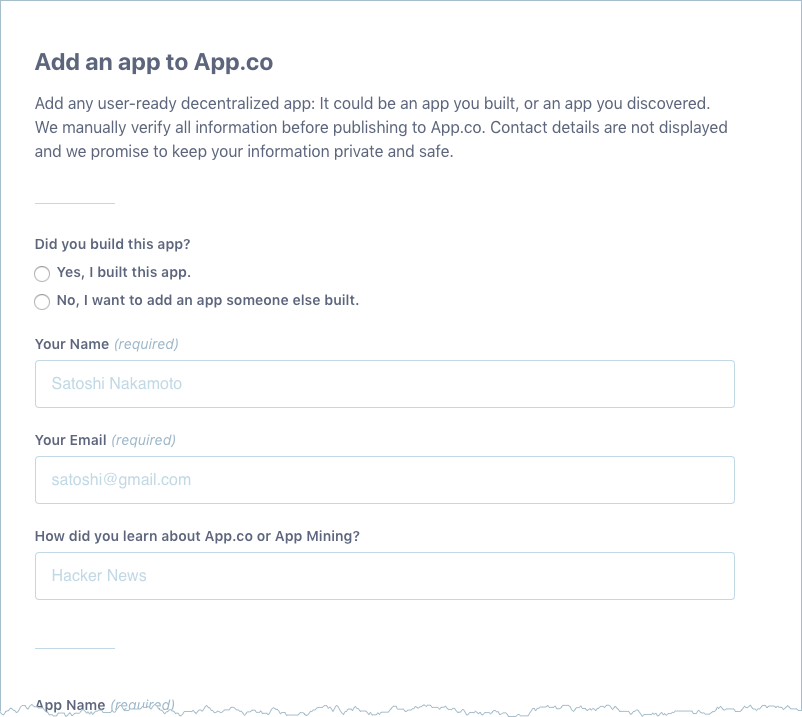Click the "No, I want to add an app" label text
802x717 pixels.
pos(207,300)
